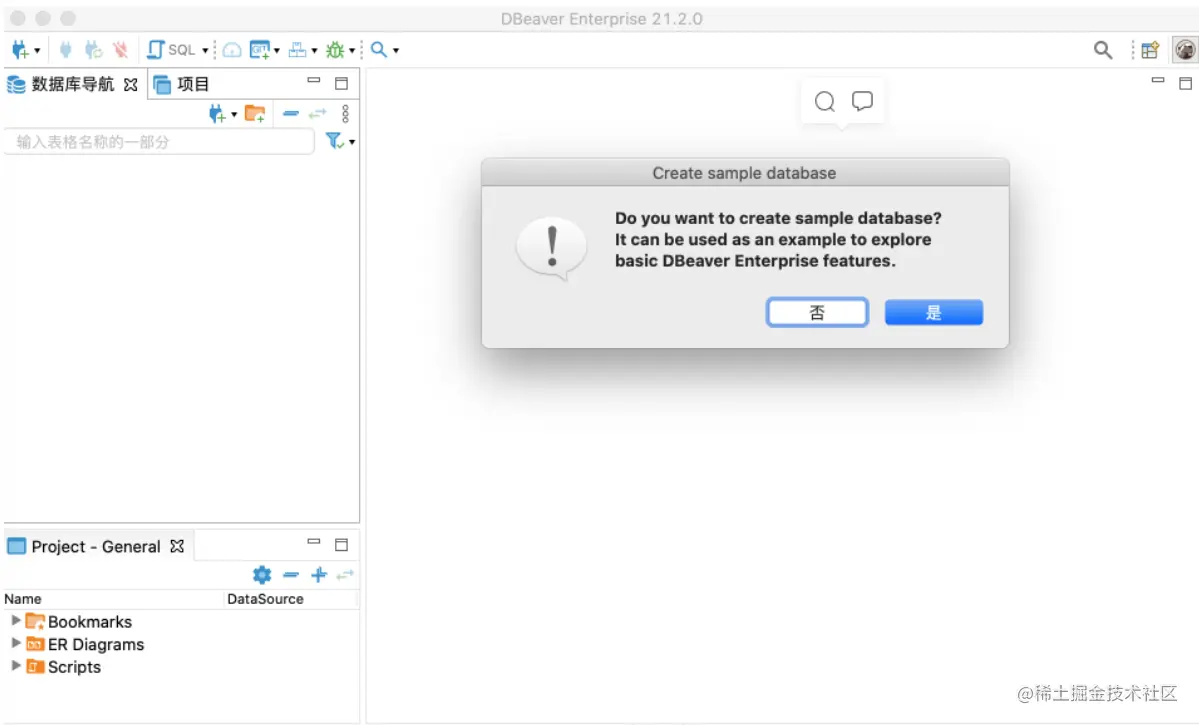Click the 否 button in the dialog
Screen dimensions: 1199x725
(817, 312)
